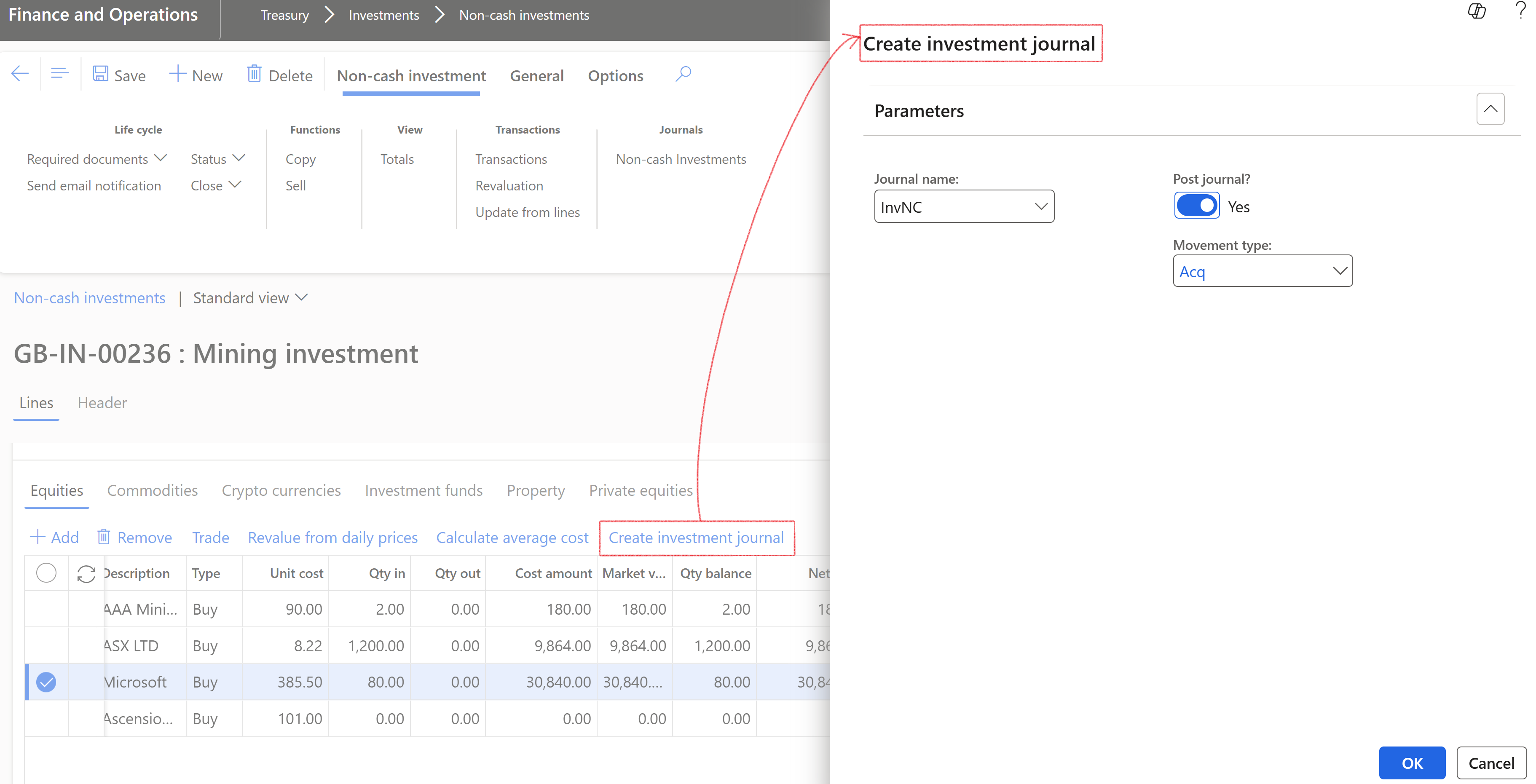
Task: Click Revaluation in the ribbon
Action: [x=509, y=186]
